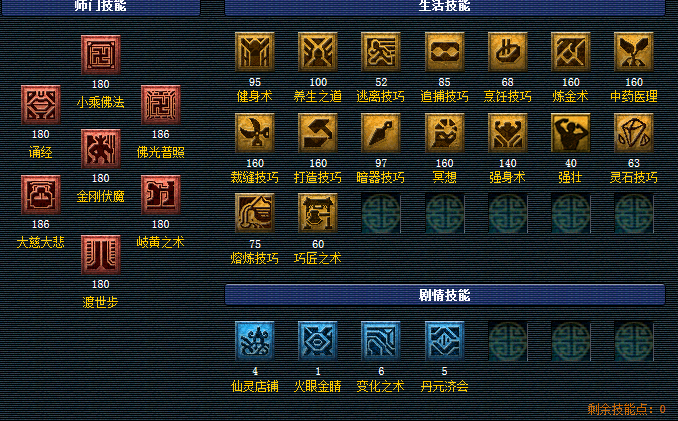Choose the 中药医理 life skill icon
The image size is (678, 421).
[x=633, y=52]
